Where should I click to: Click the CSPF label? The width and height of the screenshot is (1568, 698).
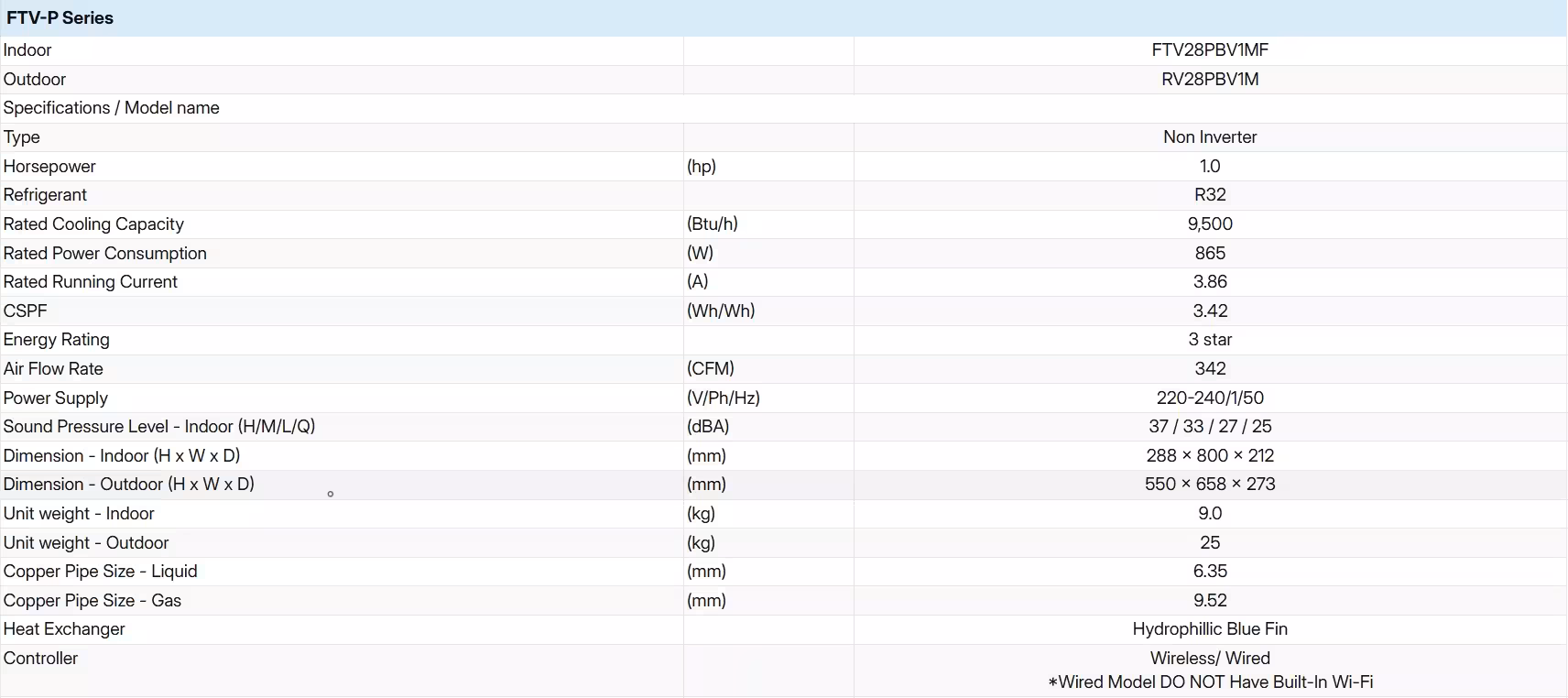tap(25, 311)
